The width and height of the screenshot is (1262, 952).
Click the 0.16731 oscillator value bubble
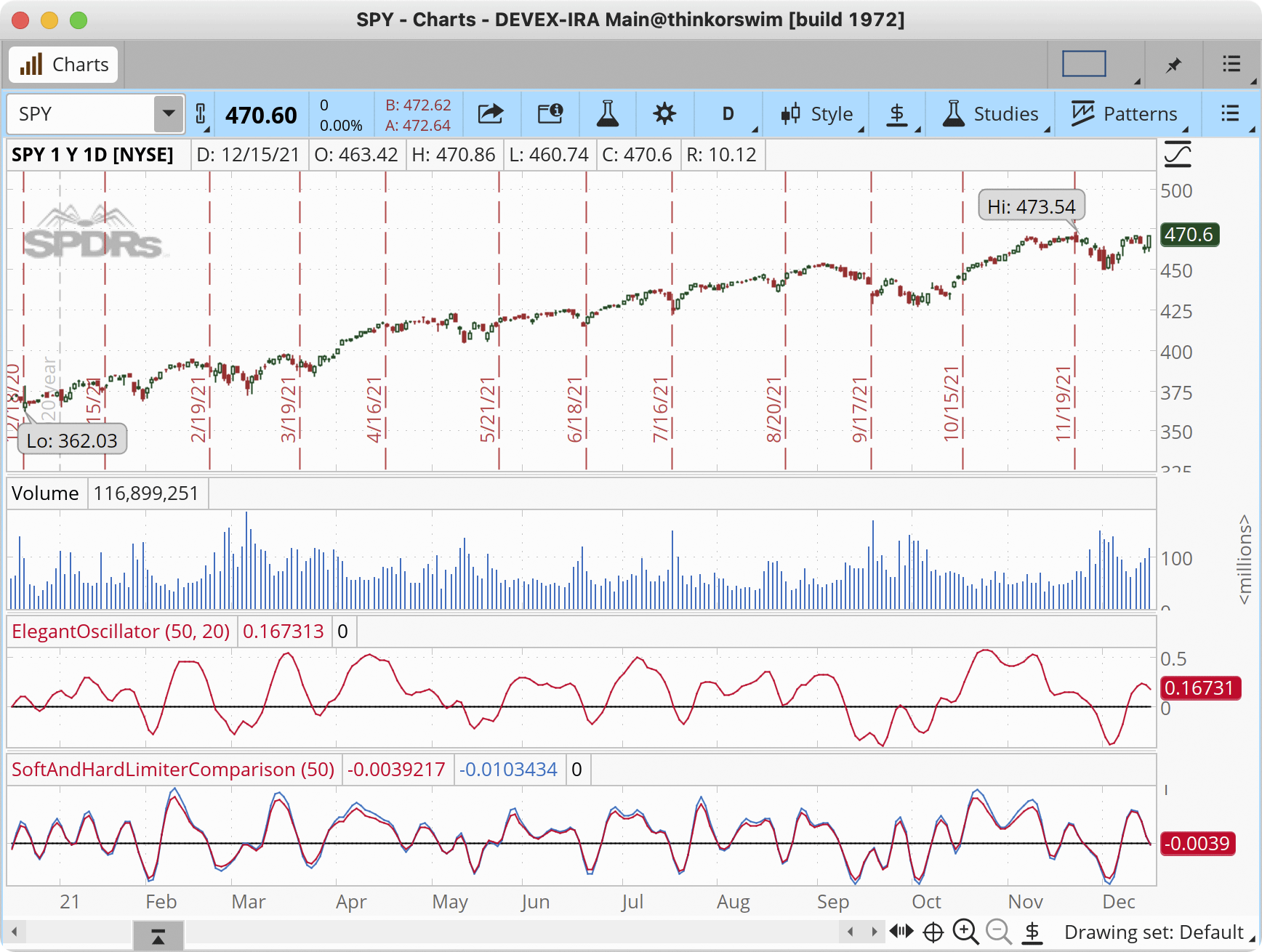1200,688
